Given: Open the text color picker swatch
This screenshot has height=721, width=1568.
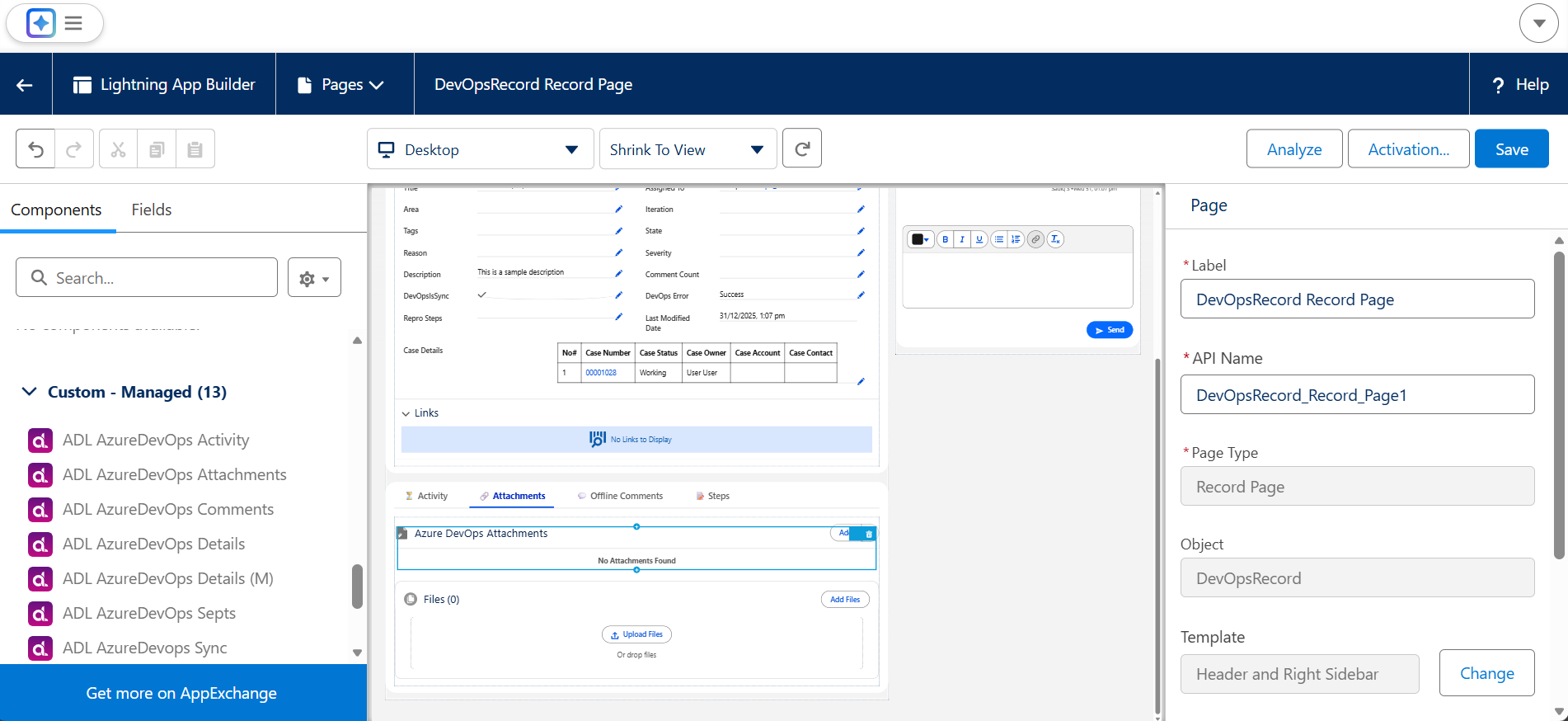Looking at the screenshot, I should 920,239.
